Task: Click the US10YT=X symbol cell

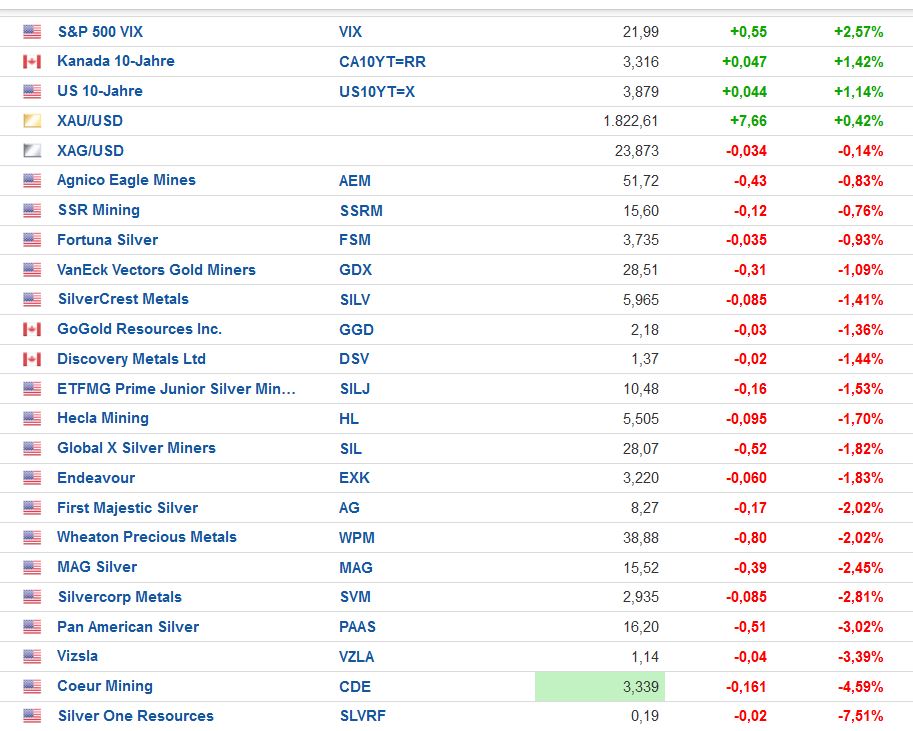Action: (375, 91)
